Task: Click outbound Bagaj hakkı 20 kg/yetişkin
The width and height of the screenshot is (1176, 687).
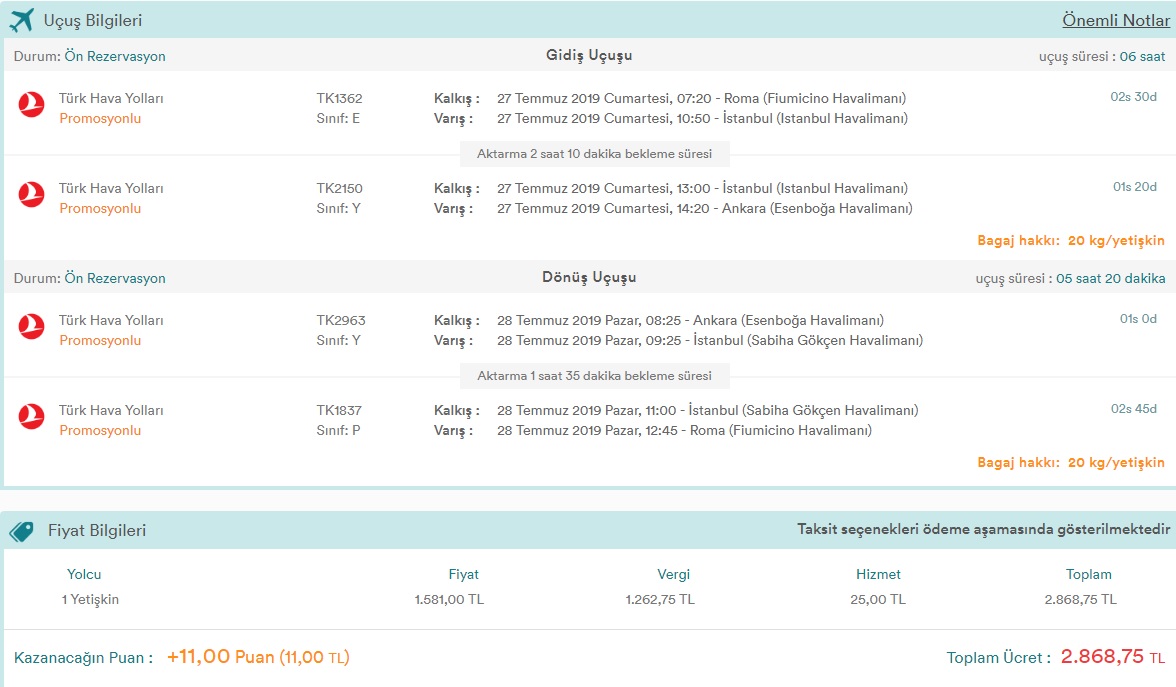Action: click(1070, 241)
